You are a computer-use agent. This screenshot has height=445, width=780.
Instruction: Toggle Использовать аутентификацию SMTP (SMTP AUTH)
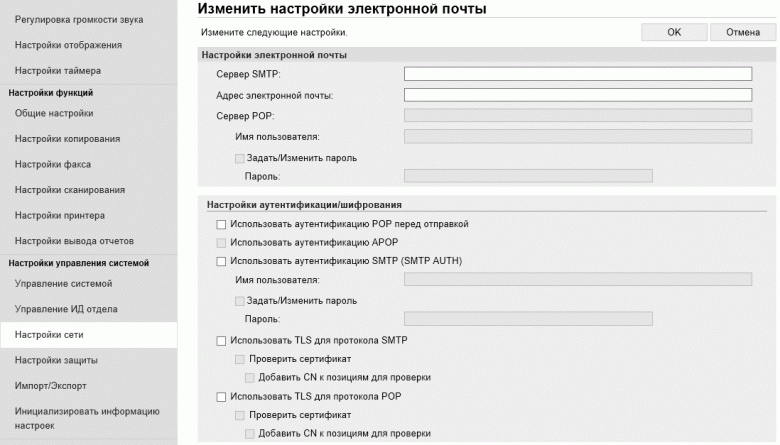pos(222,261)
